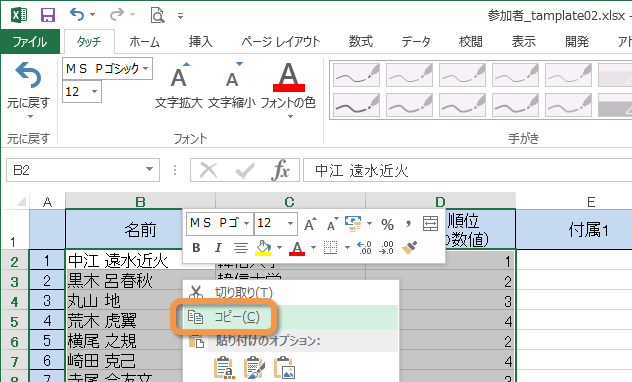The width and height of the screenshot is (632, 382).
Task: Click mini toolbar increase font size icon
Action: click(310, 224)
